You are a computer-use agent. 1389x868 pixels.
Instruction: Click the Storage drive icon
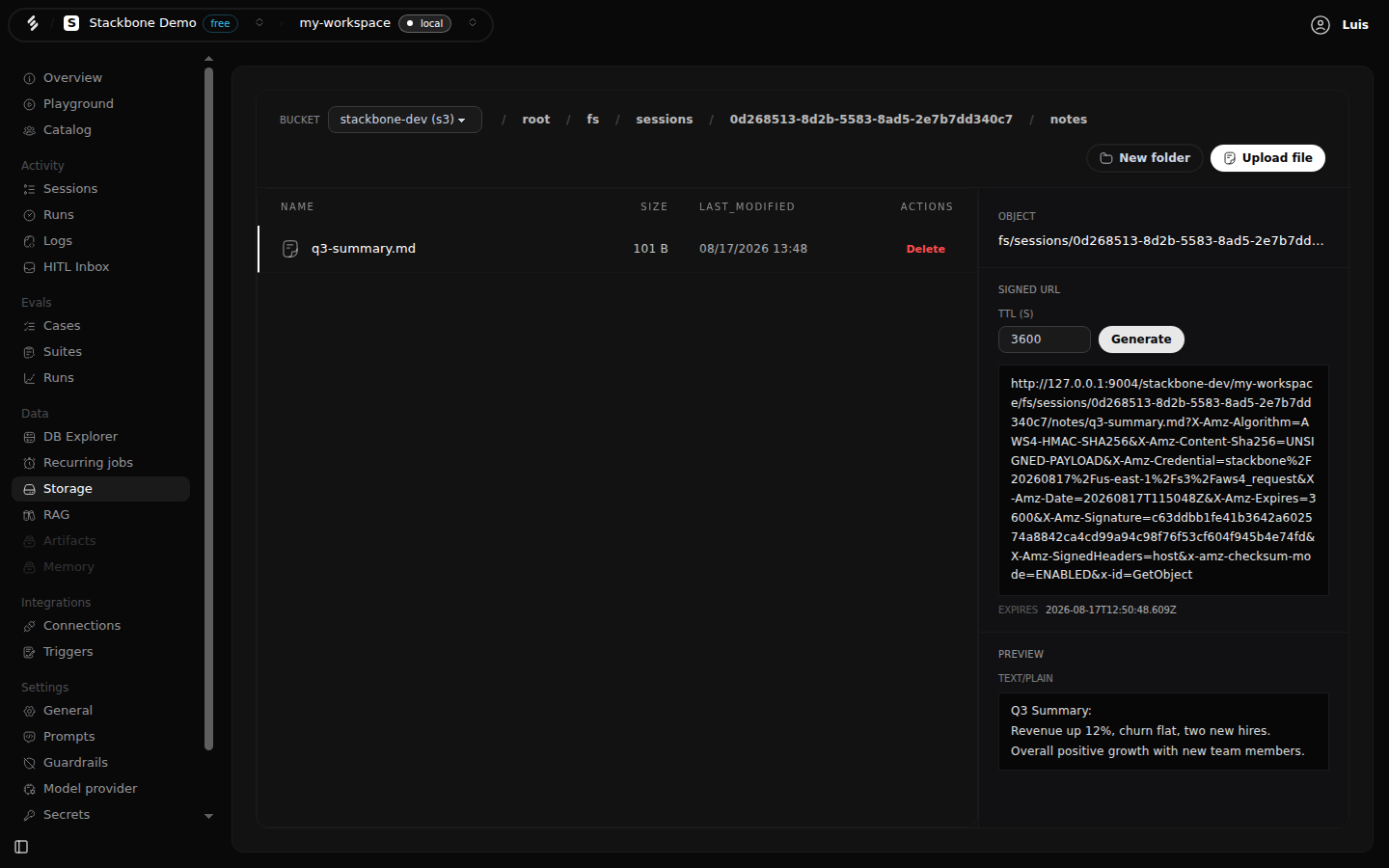click(x=29, y=489)
